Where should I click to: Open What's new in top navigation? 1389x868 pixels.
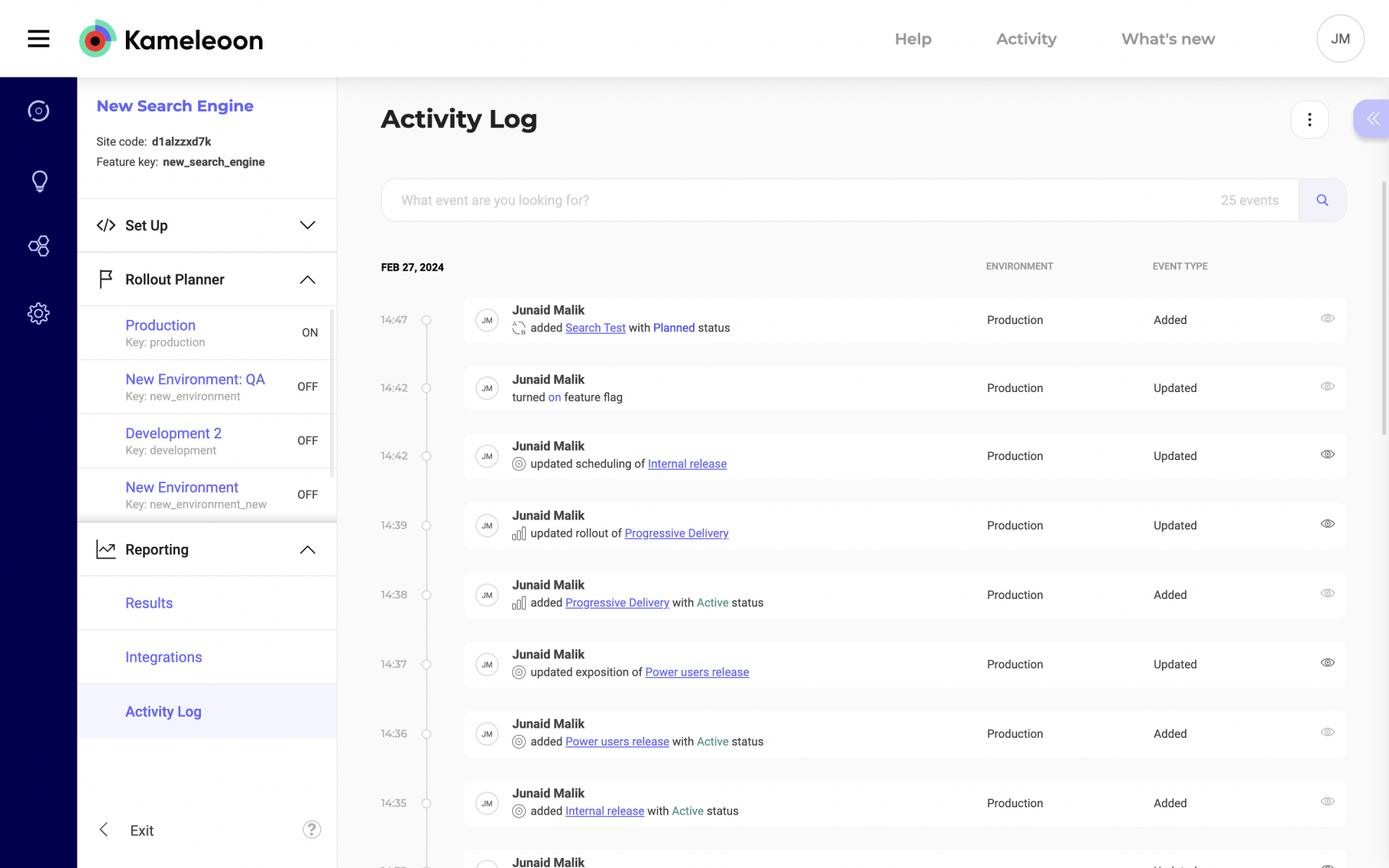(1168, 39)
